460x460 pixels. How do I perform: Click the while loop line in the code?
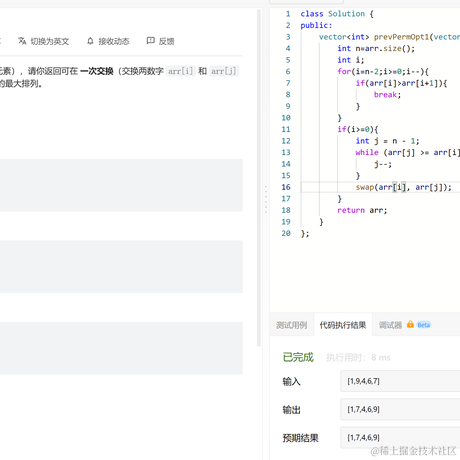(x=408, y=152)
